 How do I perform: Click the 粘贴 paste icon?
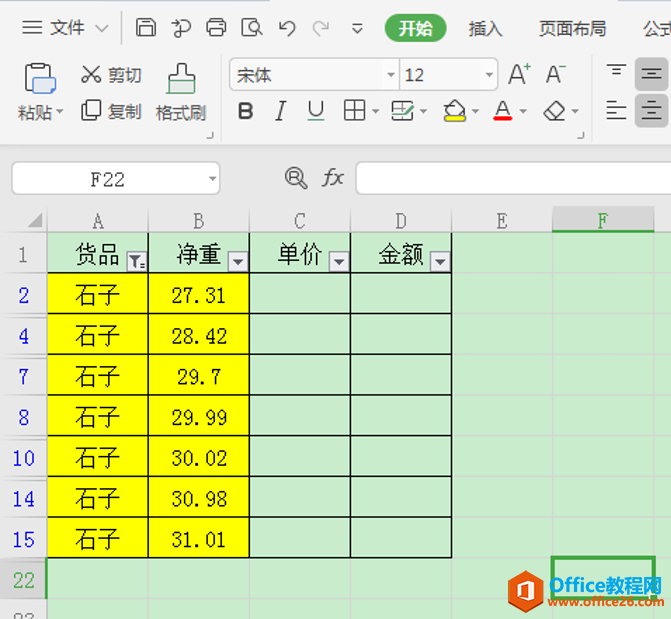[40, 78]
